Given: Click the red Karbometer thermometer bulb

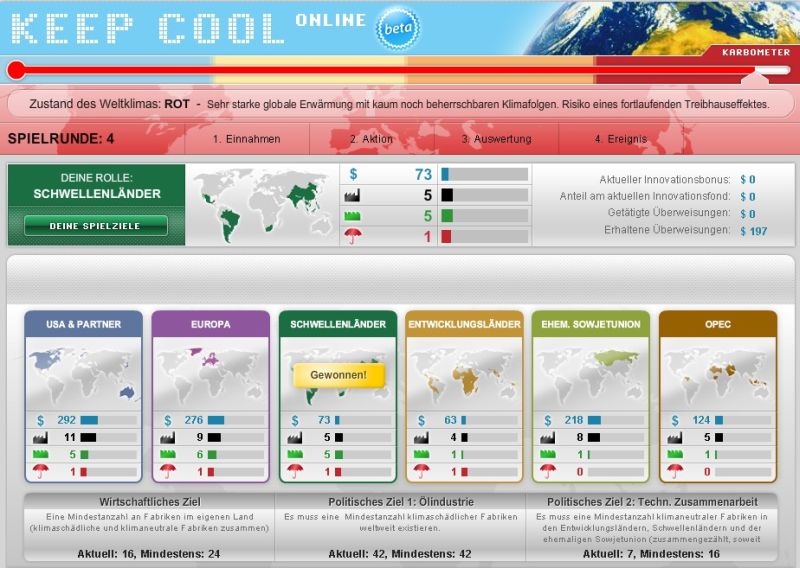Looking at the screenshot, I should (x=16, y=70).
